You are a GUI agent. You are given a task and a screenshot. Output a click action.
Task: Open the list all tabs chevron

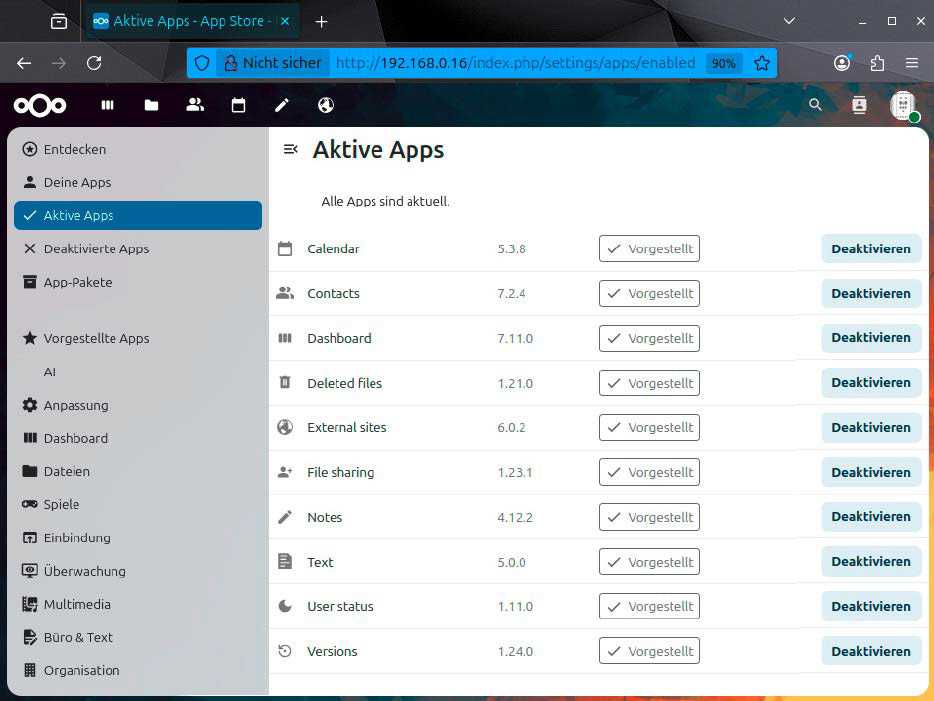point(789,21)
